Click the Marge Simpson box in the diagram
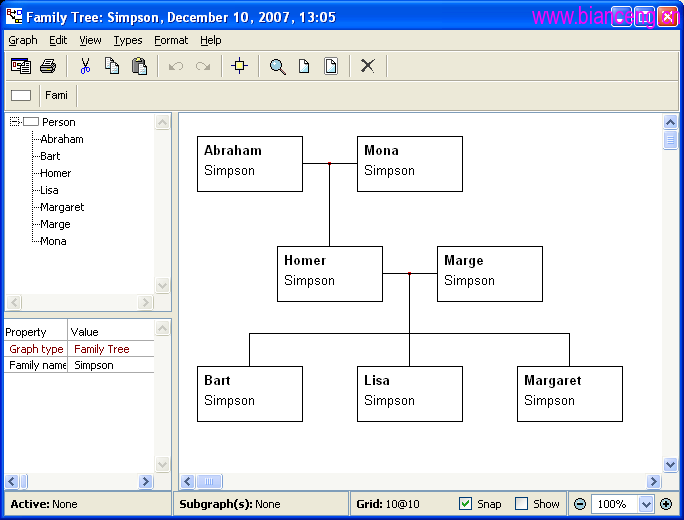 coord(490,274)
